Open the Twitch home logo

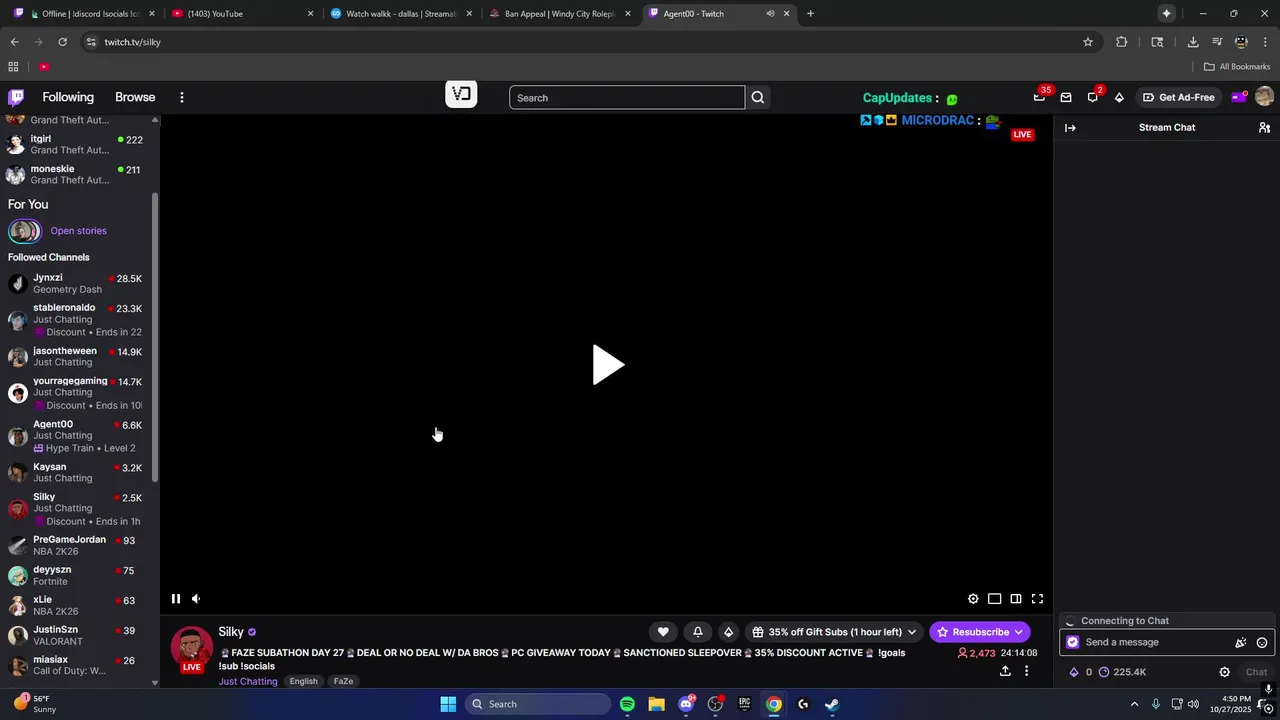[x=16, y=97]
